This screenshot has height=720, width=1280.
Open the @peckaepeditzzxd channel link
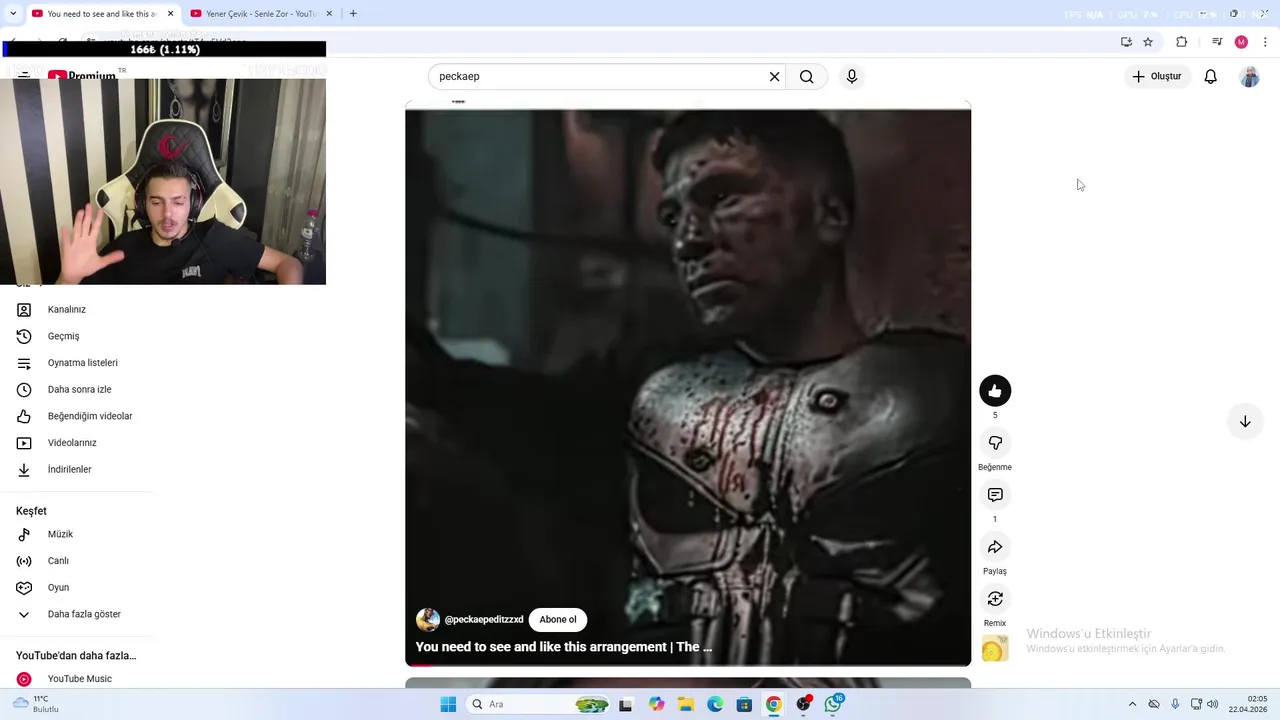[484, 620]
